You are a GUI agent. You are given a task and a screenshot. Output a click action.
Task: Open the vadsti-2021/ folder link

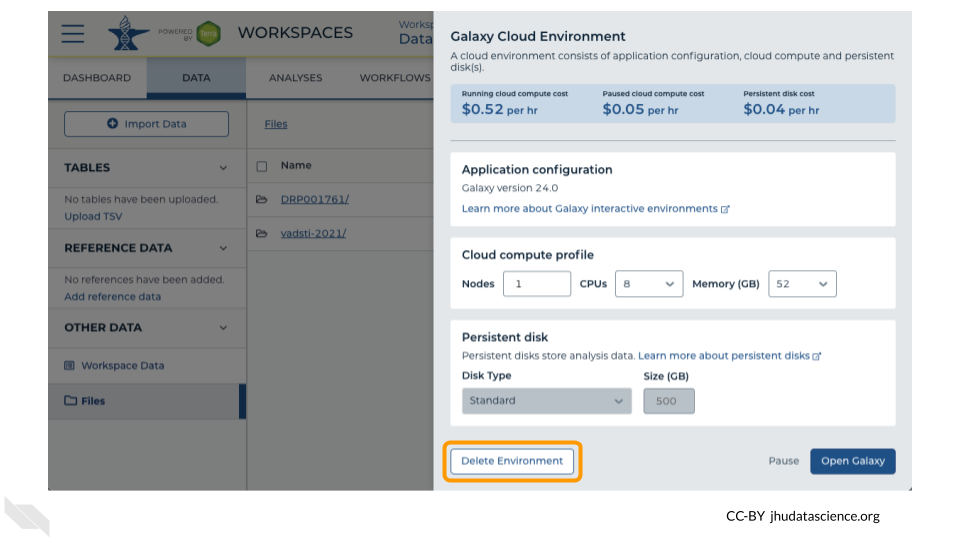pyautogui.click(x=313, y=234)
